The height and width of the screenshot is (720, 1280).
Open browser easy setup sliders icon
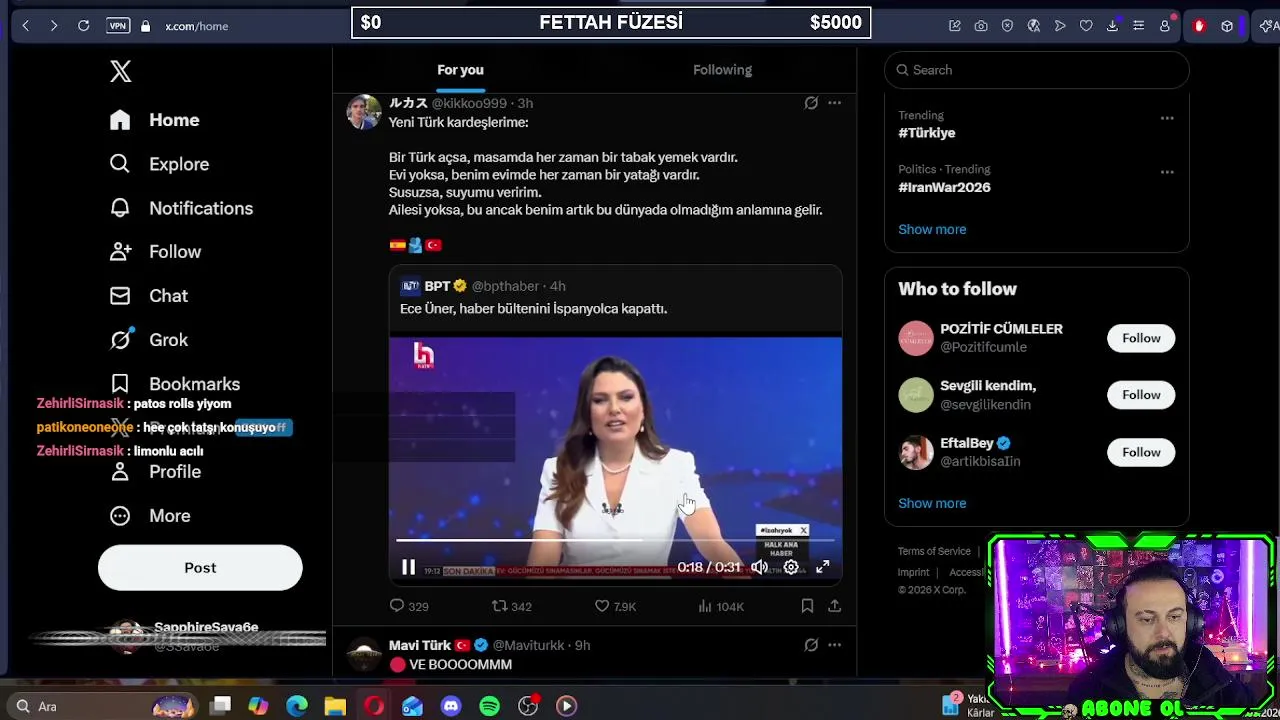tap(1138, 26)
